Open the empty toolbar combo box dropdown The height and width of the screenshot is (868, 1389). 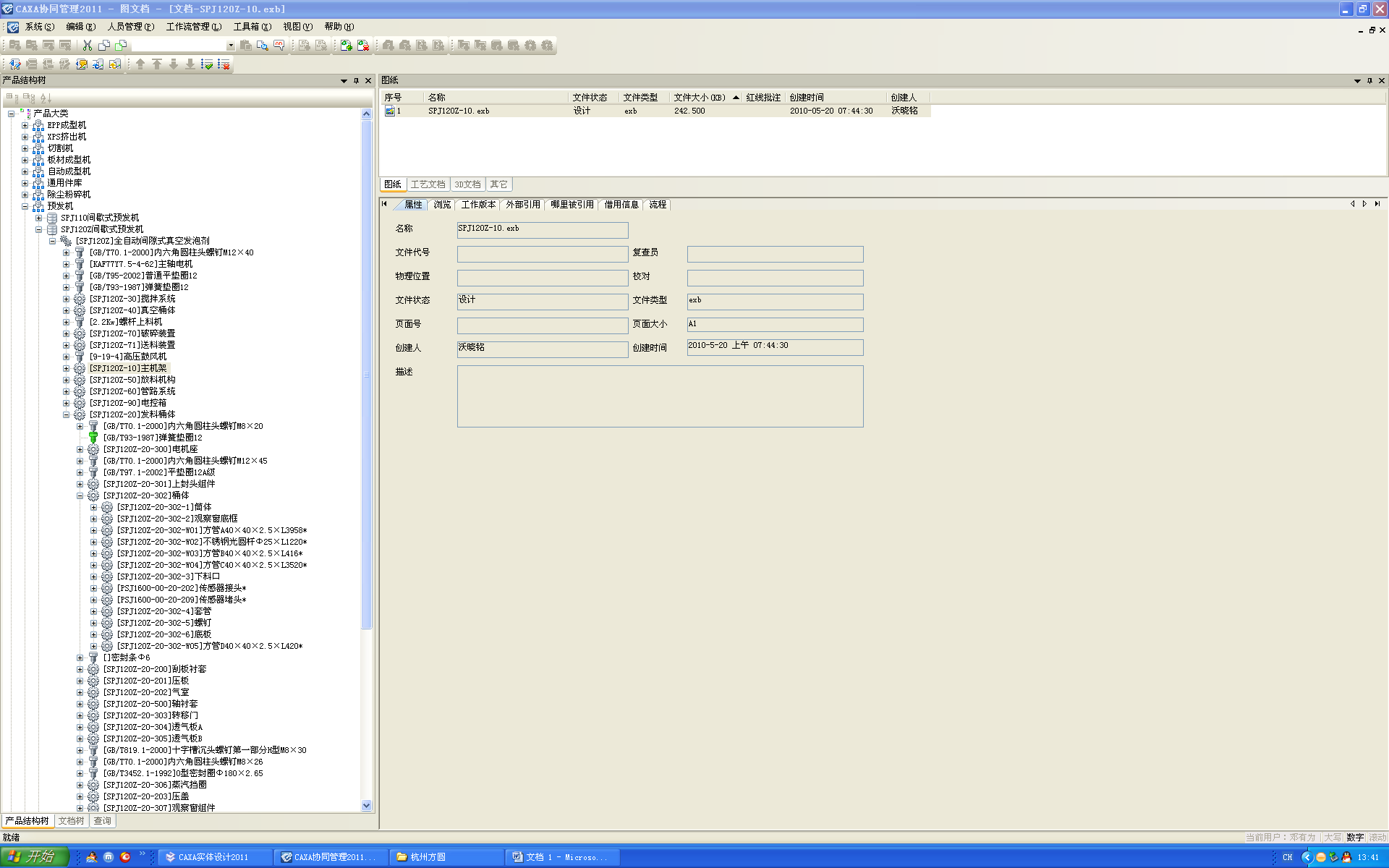tap(231, 45)
